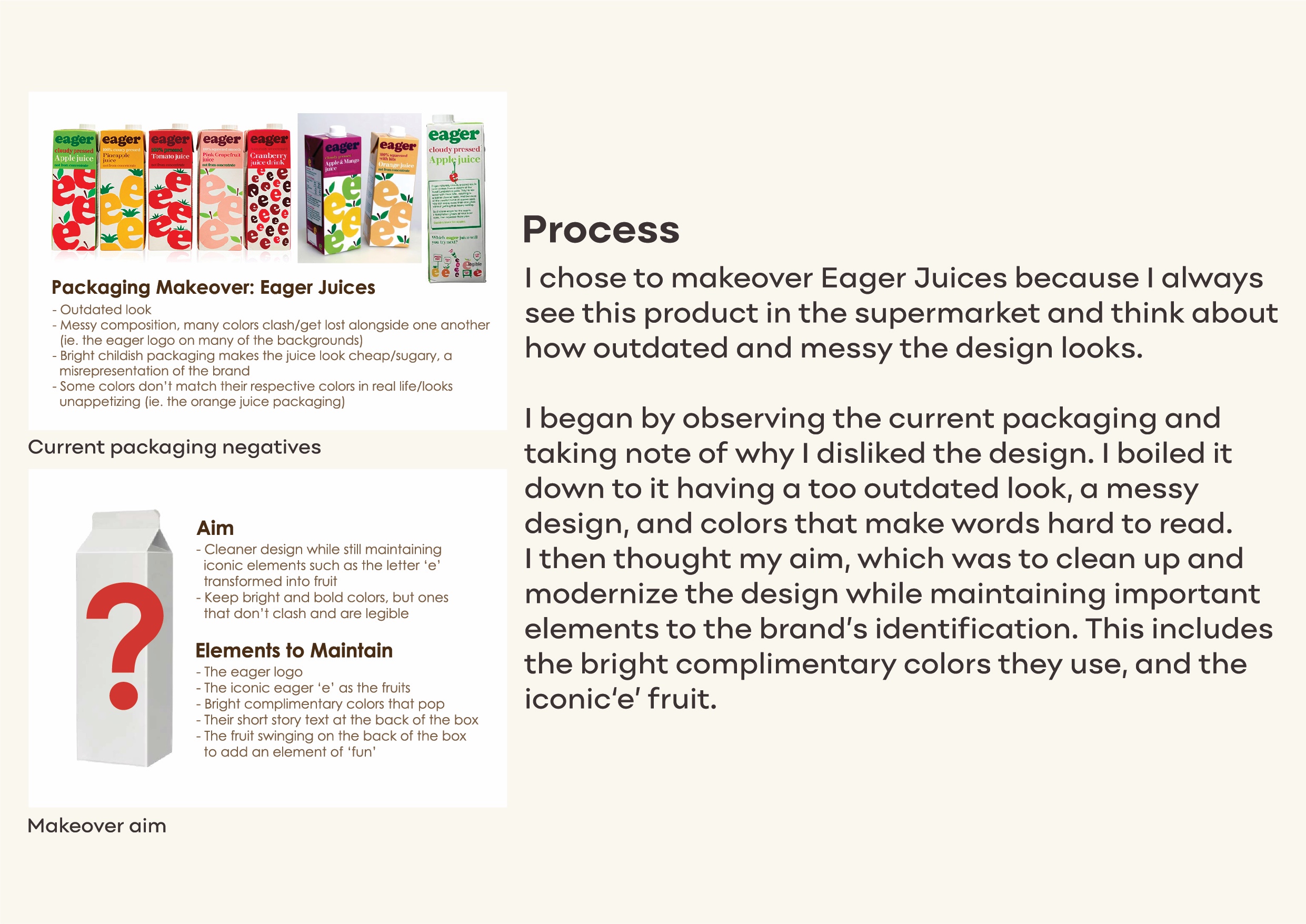
Task: Select the purple Apple & Mango carton
Action: coord(334,191)
